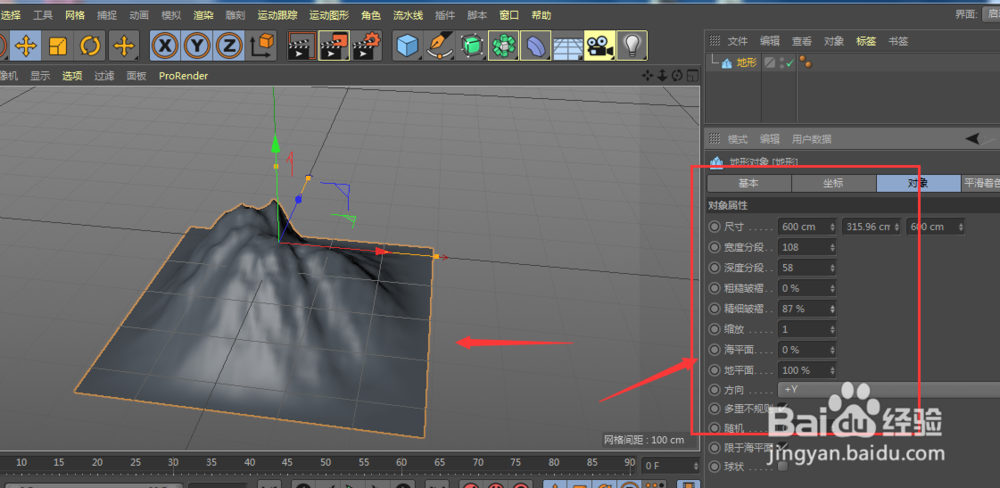
Task: Select the Move tool in the toolbar
Action: 26,46
